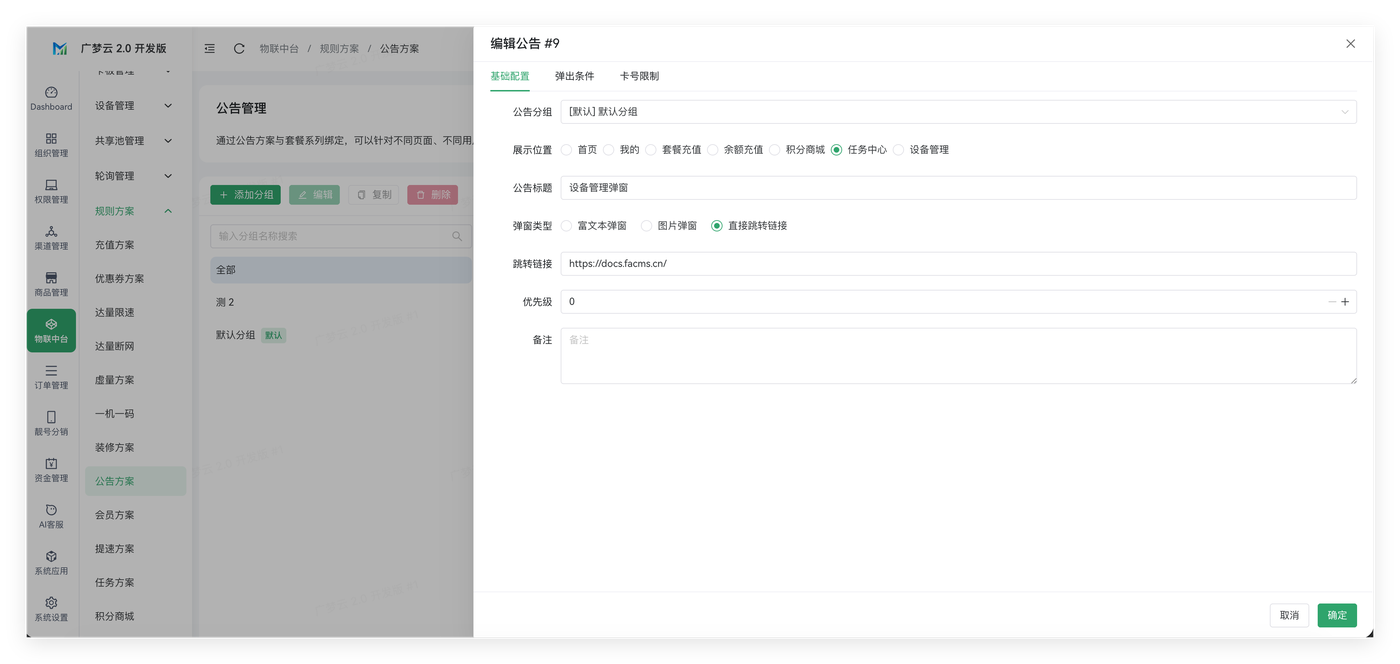This screenshot has width=1400, height=664.
Task: Expand 设备管理 submenu
Action: pyautogui.click(x=134, y=106)
